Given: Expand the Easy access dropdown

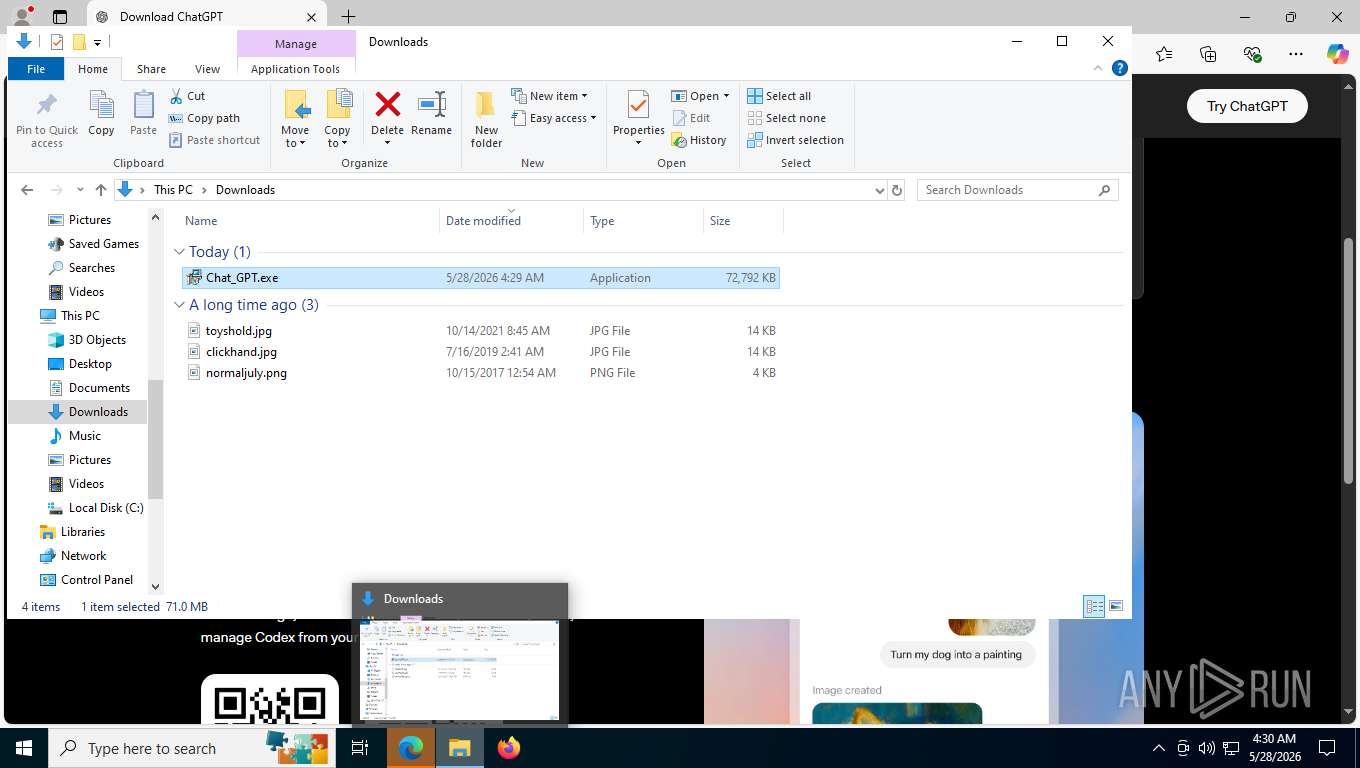Looking at the screenshot, I should tap(554, 118).
